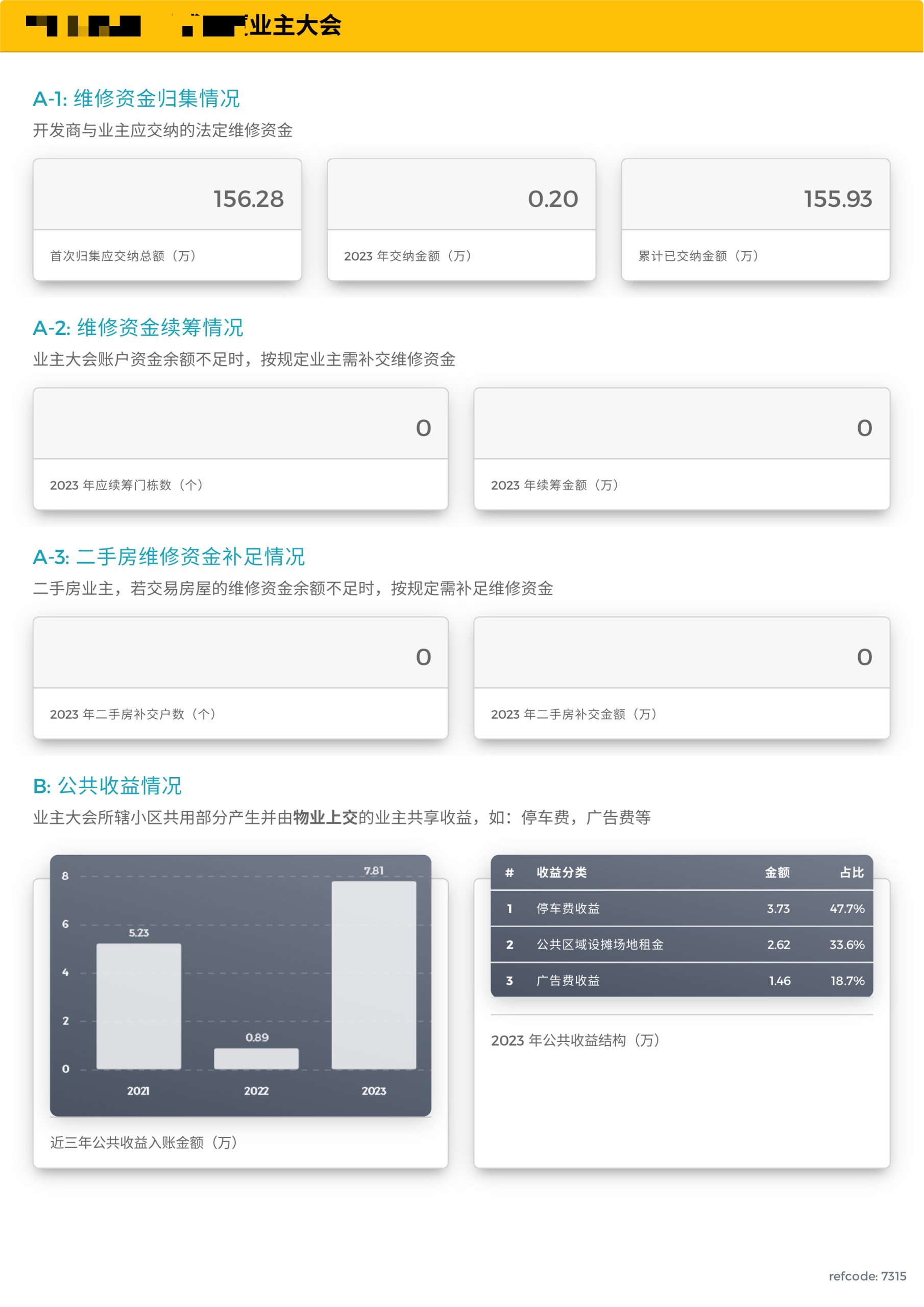This screenshot has height=1307, width=924.
Task: Click the label 2023 年交纳金额（万）
Action: 409,256
